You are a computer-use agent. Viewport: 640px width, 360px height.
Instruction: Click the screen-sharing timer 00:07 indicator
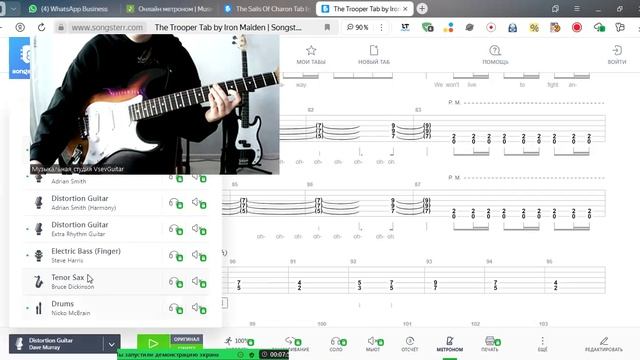tap(274, 354)
